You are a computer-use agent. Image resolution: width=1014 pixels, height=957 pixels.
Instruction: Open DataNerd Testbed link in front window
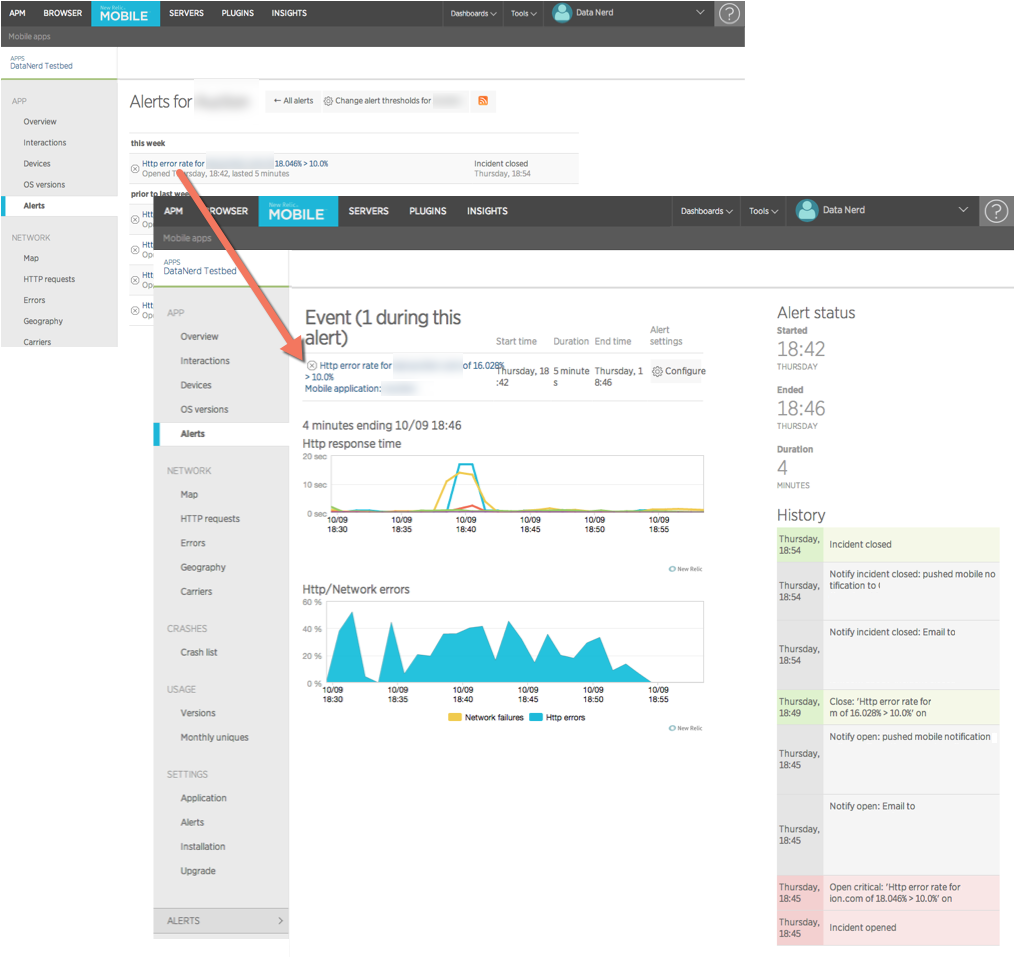(200, 271)
